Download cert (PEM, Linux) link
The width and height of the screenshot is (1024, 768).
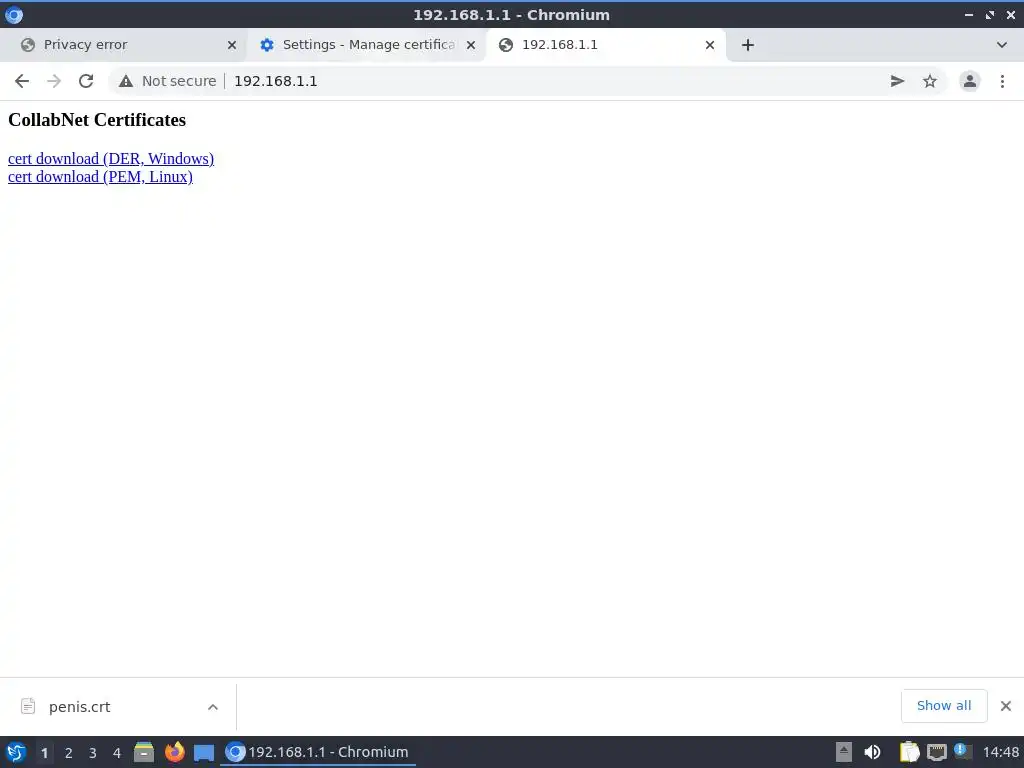pos(100,177)
